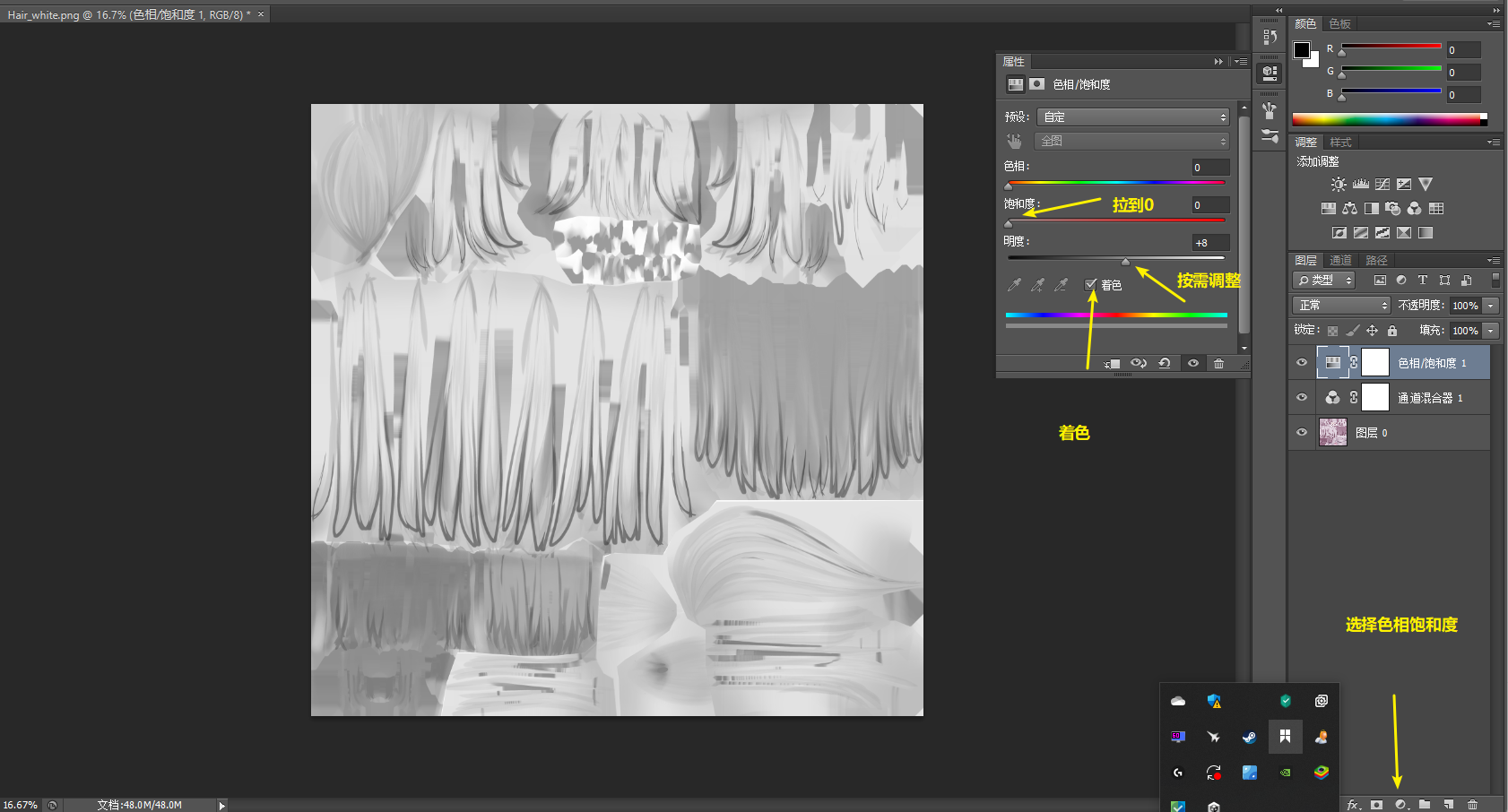The image size is (1508, 812).
Task: Hide the 通道混合器 1 layer
Action: (1302, 397)
